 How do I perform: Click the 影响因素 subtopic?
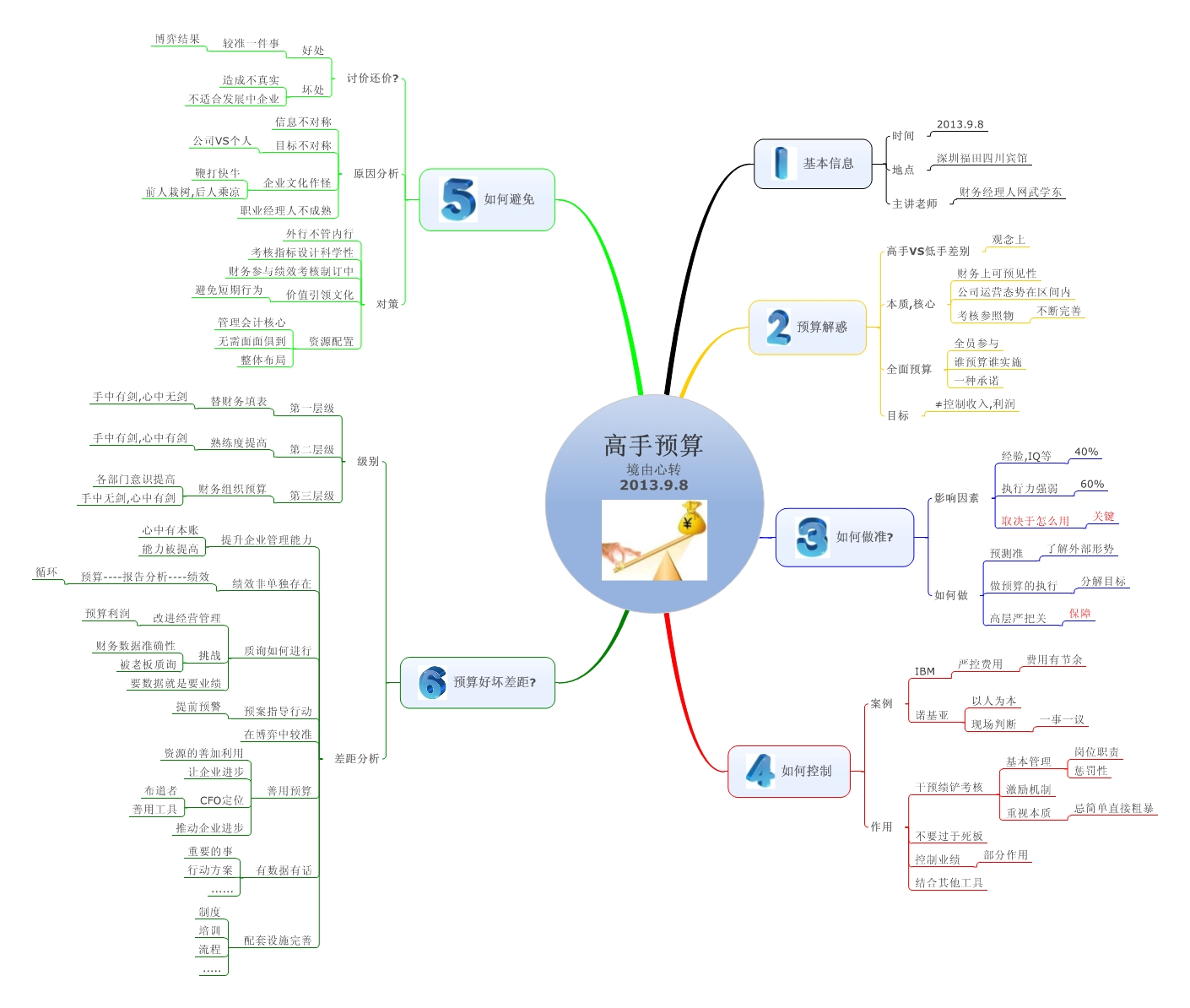pos(956,498)
